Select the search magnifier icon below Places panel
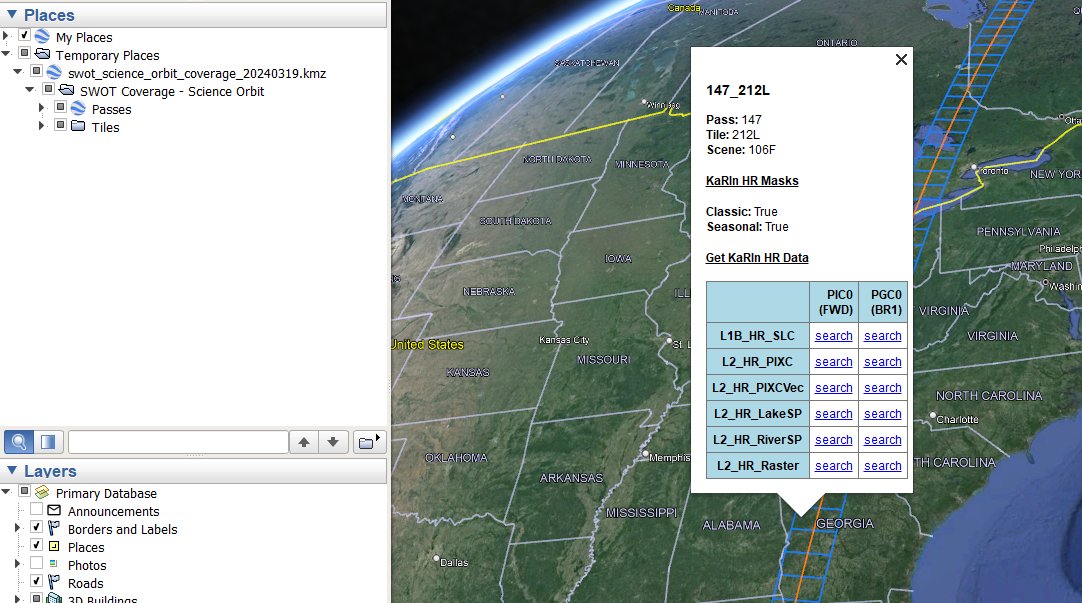 pos(19,441)
